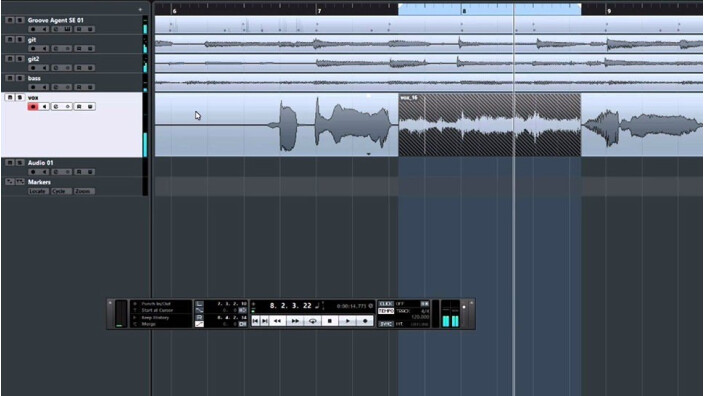The height and width of the screenshot is (396, 704).
Task: Mute the Groove Agent SE 01 track
Action: [9, 20]
